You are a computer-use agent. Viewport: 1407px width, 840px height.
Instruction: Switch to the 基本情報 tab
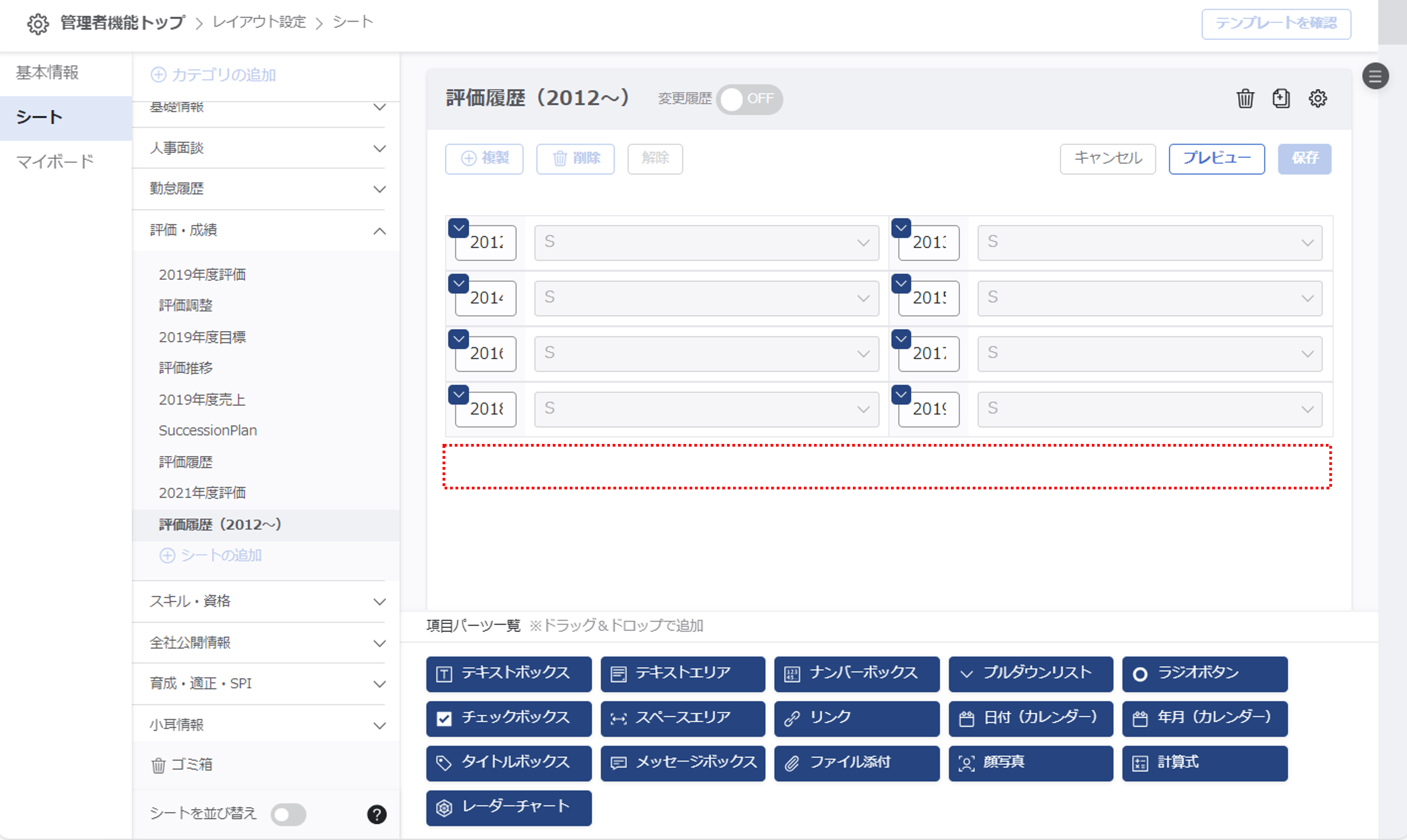pos(48,72)
